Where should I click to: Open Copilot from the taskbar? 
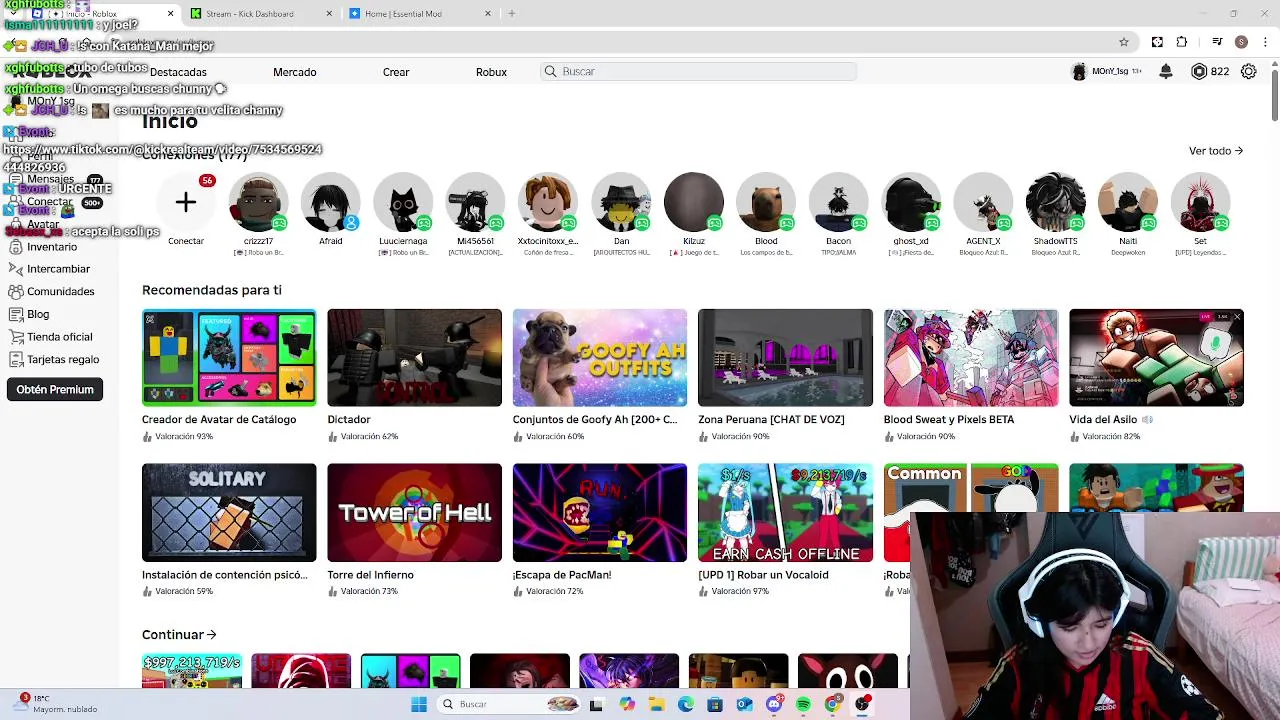click(x=627, y=704)
